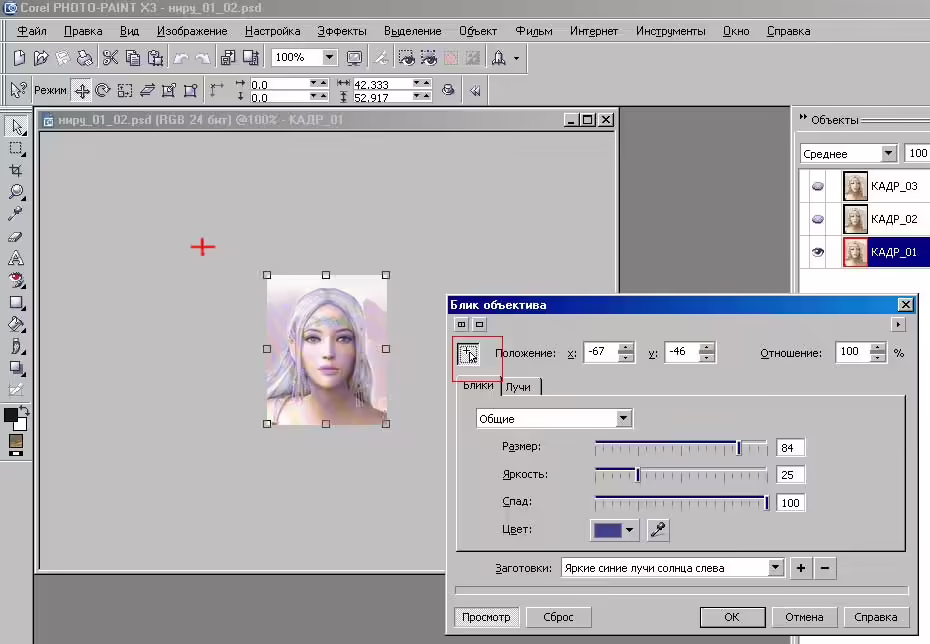This screenshot has width=930, height=644.
Task: Hide the КАДР_01 layer via eye icon
Action: point(817,252)
